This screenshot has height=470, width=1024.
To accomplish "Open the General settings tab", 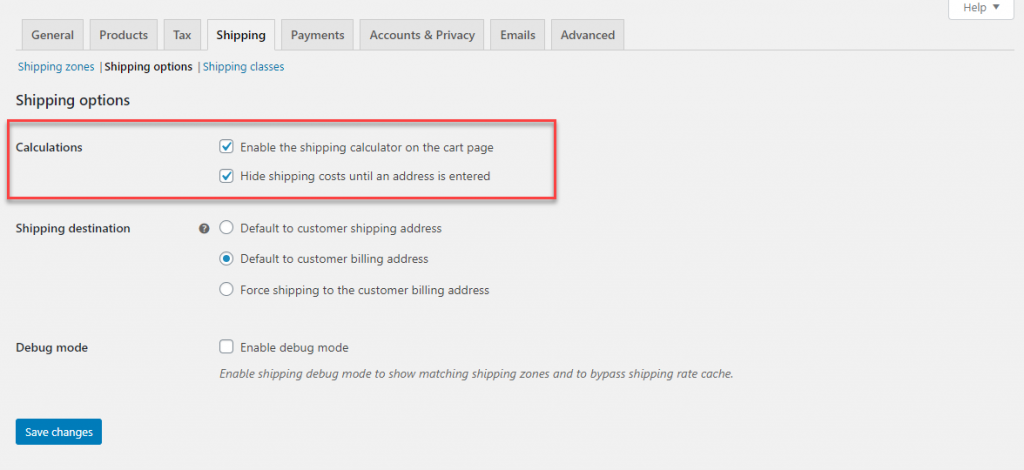I will click(53, 35).
